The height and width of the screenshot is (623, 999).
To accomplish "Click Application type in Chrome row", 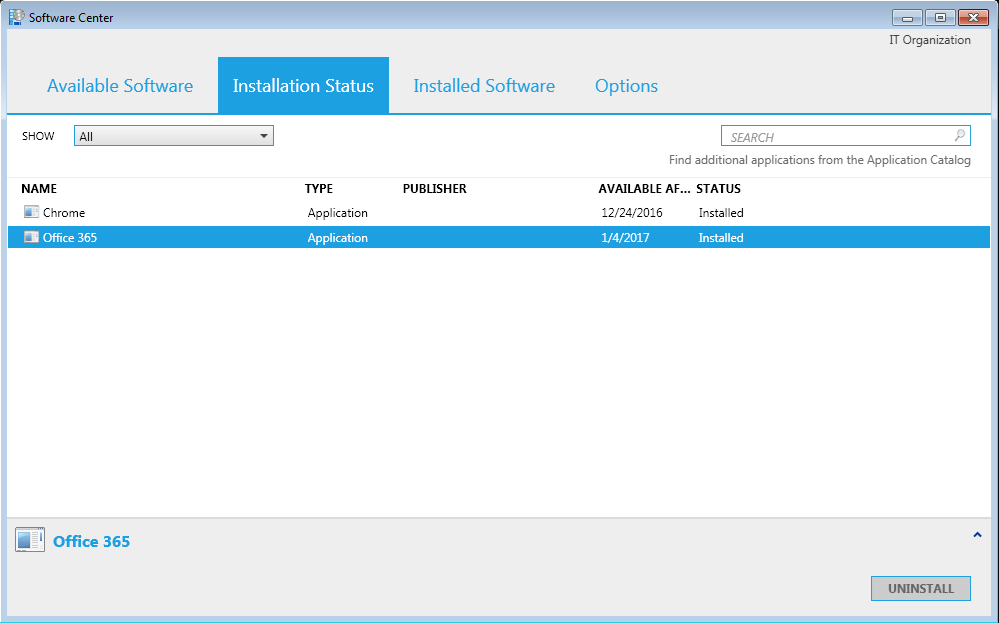I will click(338, 213).
